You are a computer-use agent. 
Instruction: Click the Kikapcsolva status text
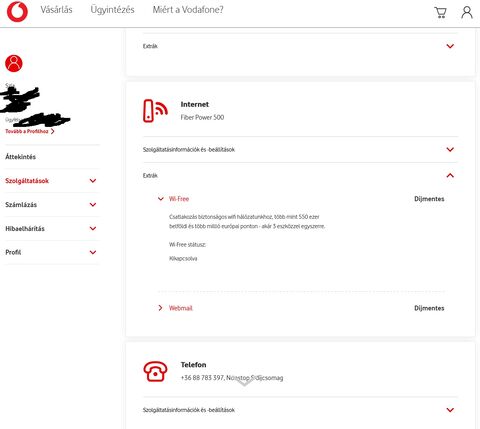[183, 258]
